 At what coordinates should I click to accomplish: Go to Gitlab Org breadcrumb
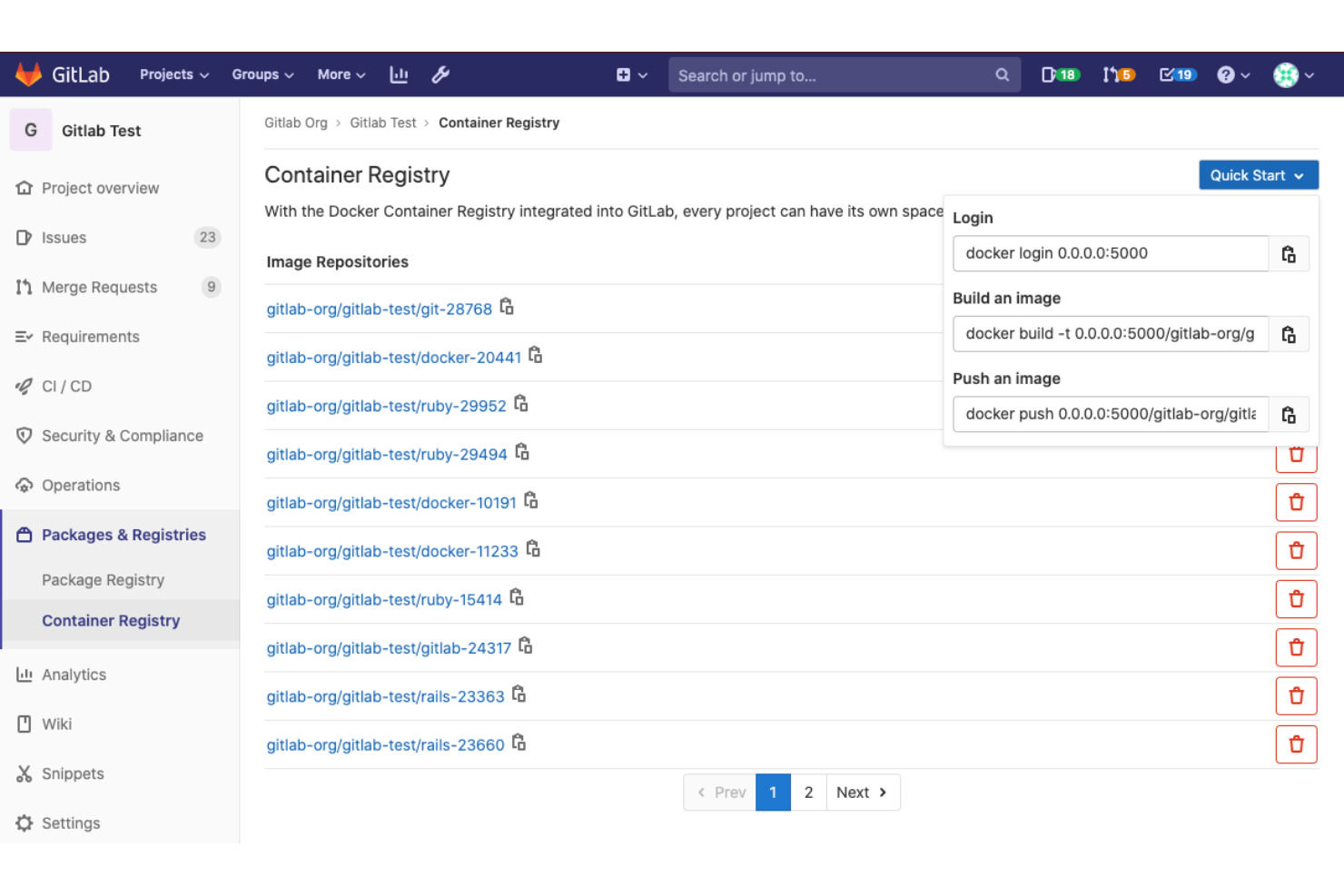click(x=295, y=123)
